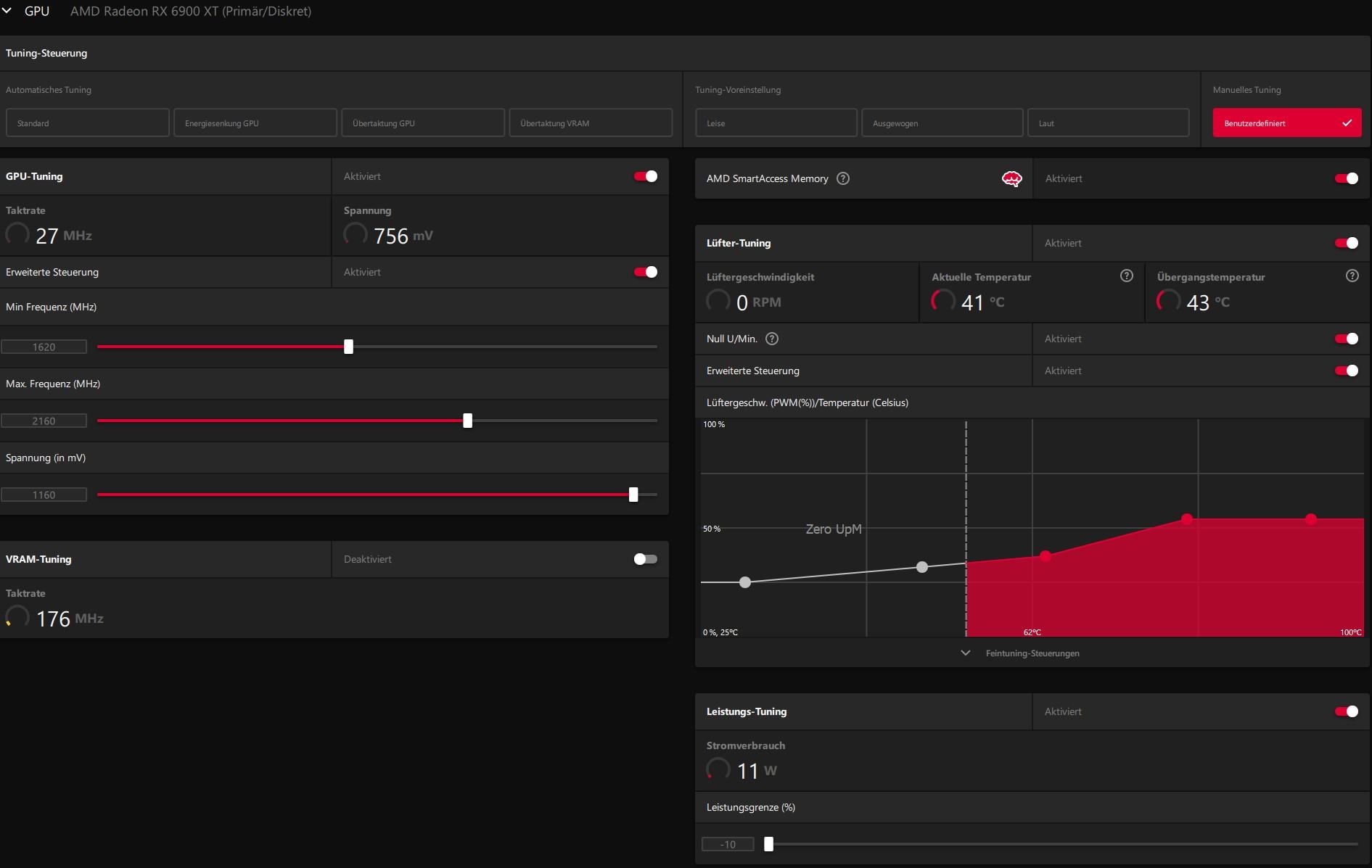Open help for Übergangstemperatur
The image size is (1372, 868).
click(1352, 276)
